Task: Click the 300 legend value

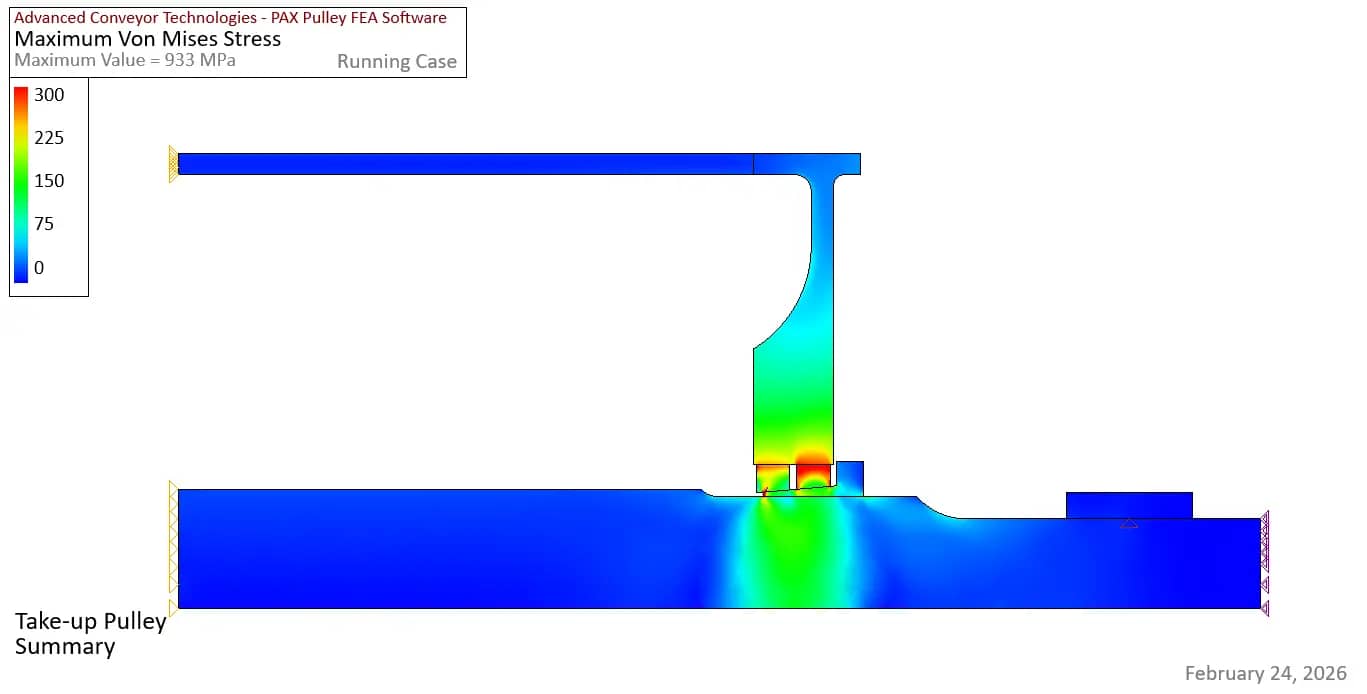Action: (x=49, y=95)
